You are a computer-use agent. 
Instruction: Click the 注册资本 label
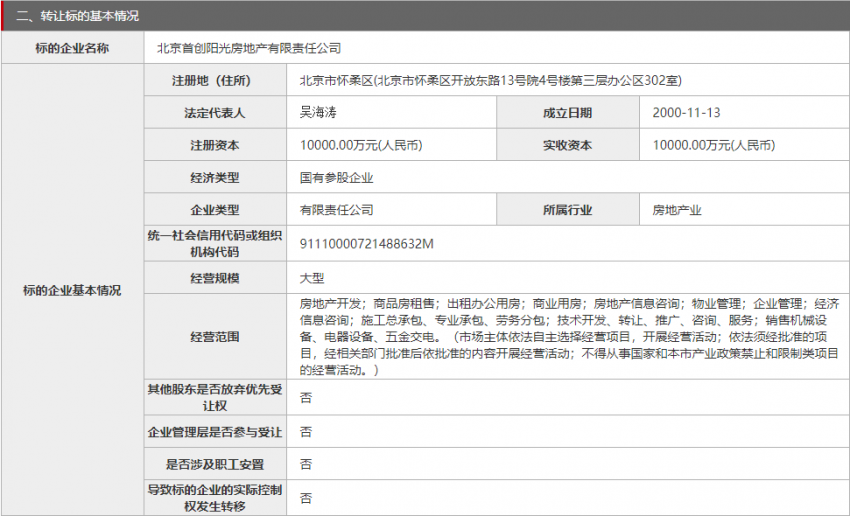pos(215,145)
